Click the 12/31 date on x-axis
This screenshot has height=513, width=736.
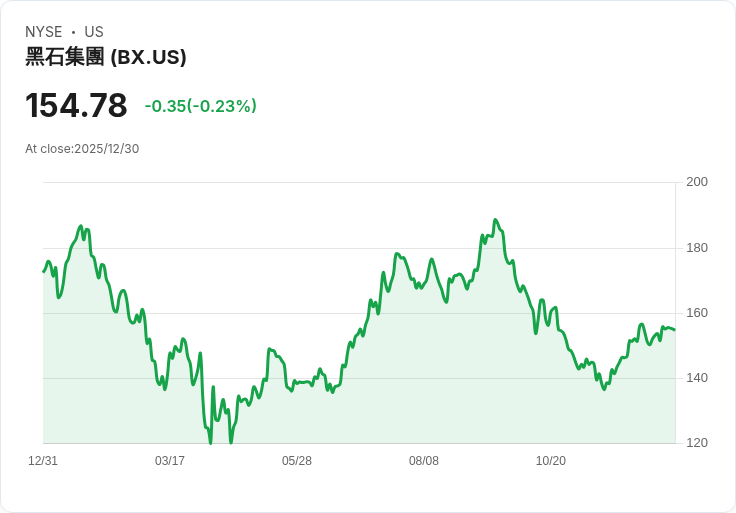[x=43, y=461]
